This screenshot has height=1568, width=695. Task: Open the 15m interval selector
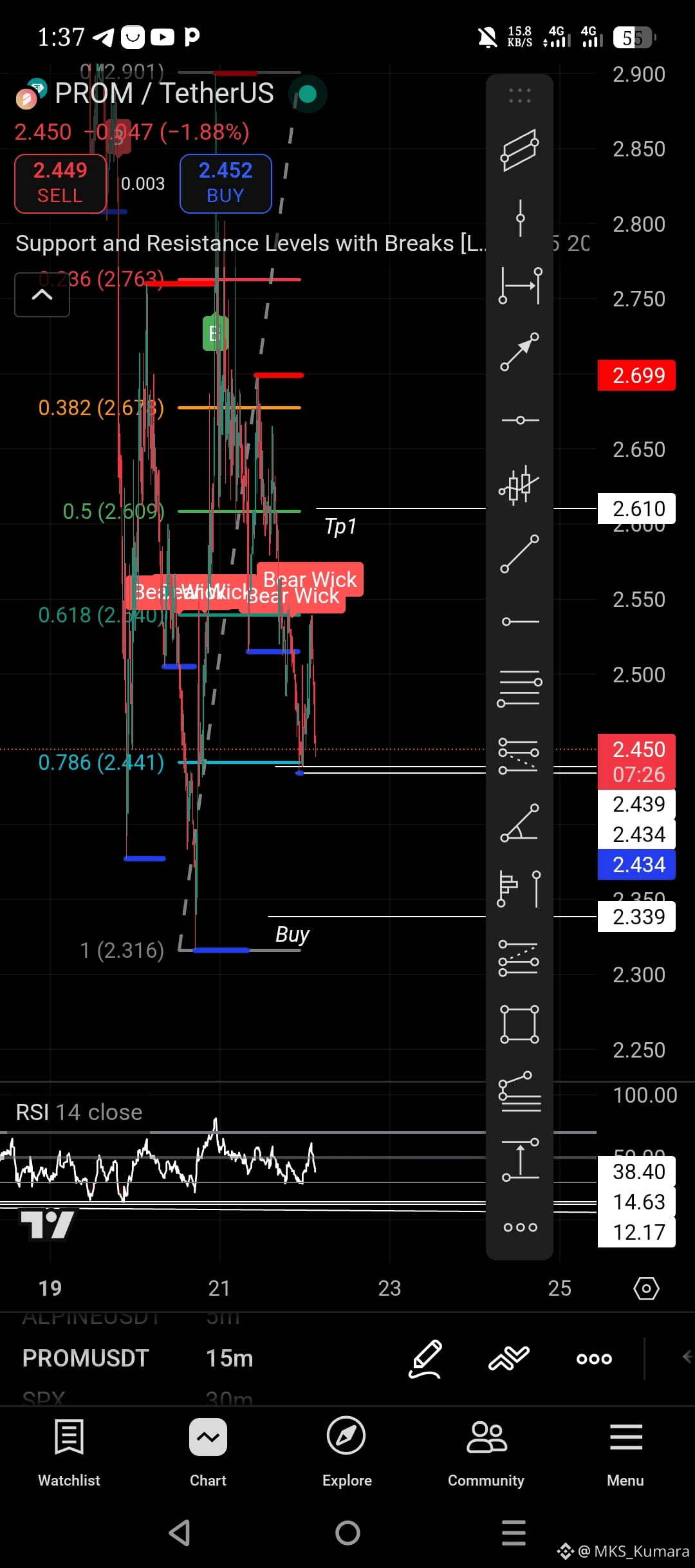[x=229, y=1359]
